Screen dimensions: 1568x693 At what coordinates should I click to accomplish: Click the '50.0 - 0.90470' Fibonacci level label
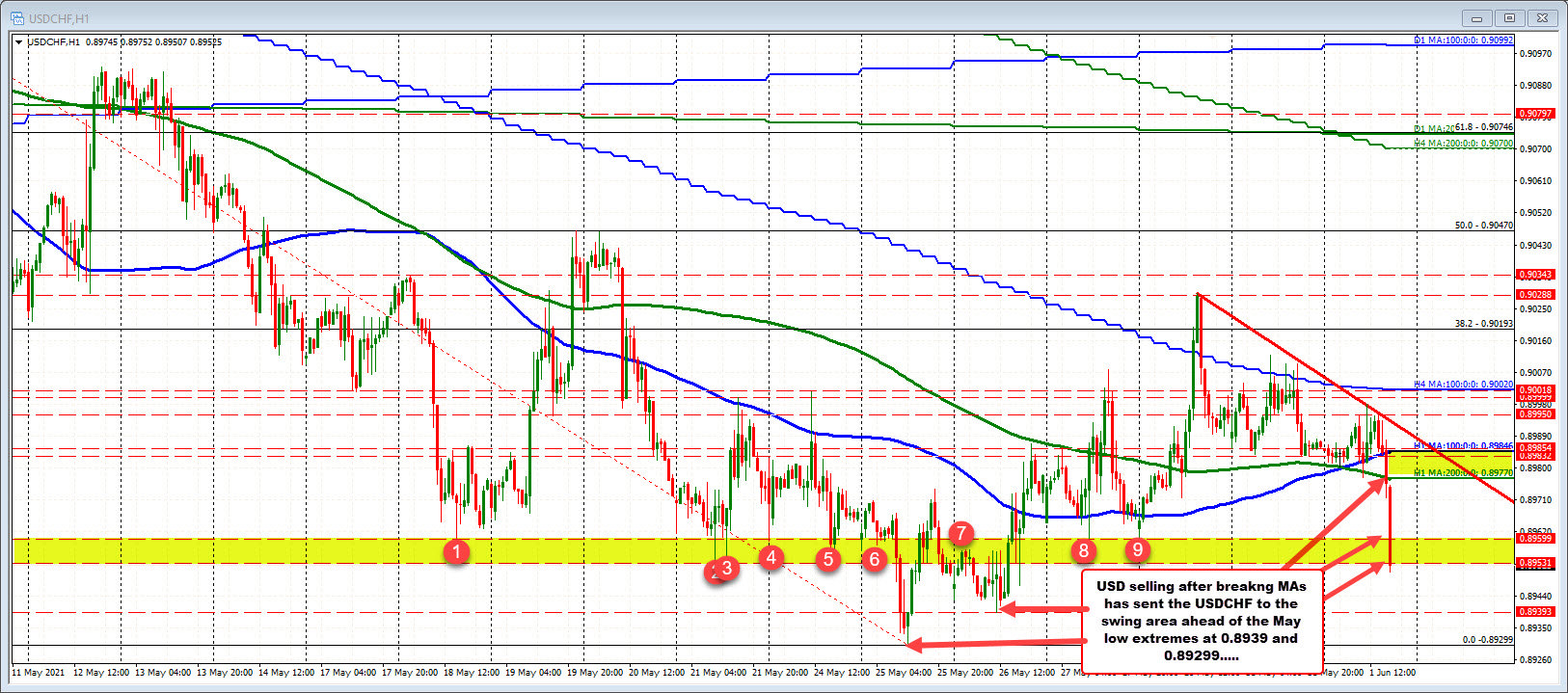tap(1484, 225)
